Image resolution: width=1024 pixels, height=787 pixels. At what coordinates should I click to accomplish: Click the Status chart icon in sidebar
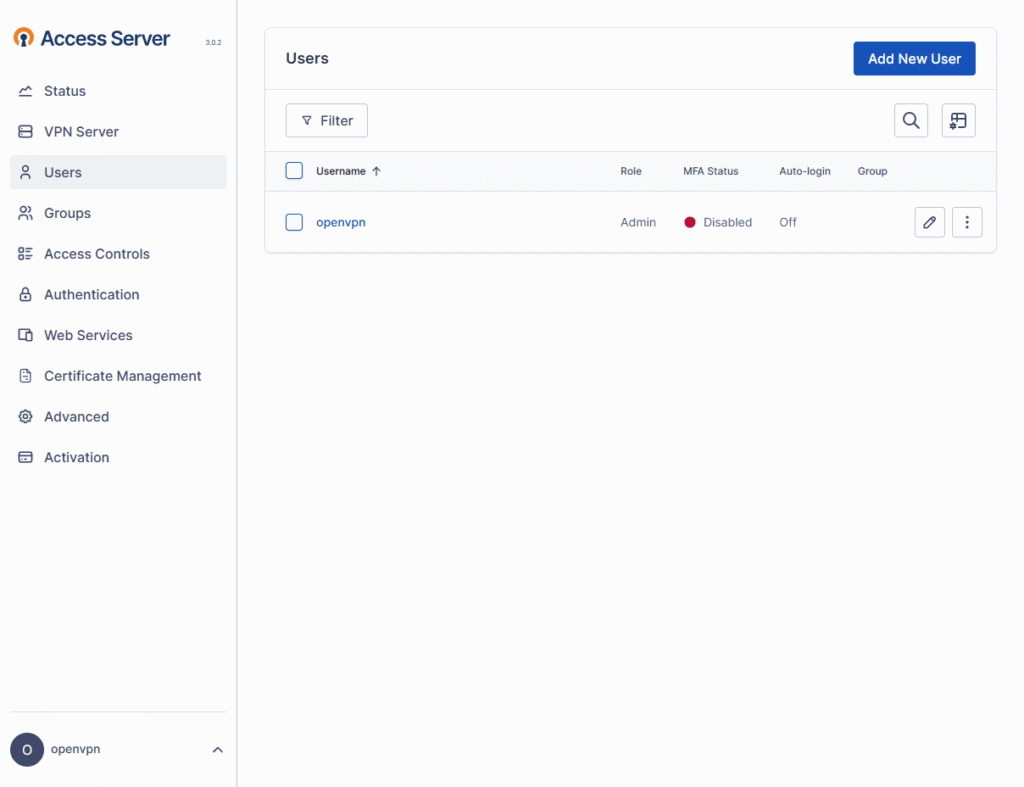26,91
